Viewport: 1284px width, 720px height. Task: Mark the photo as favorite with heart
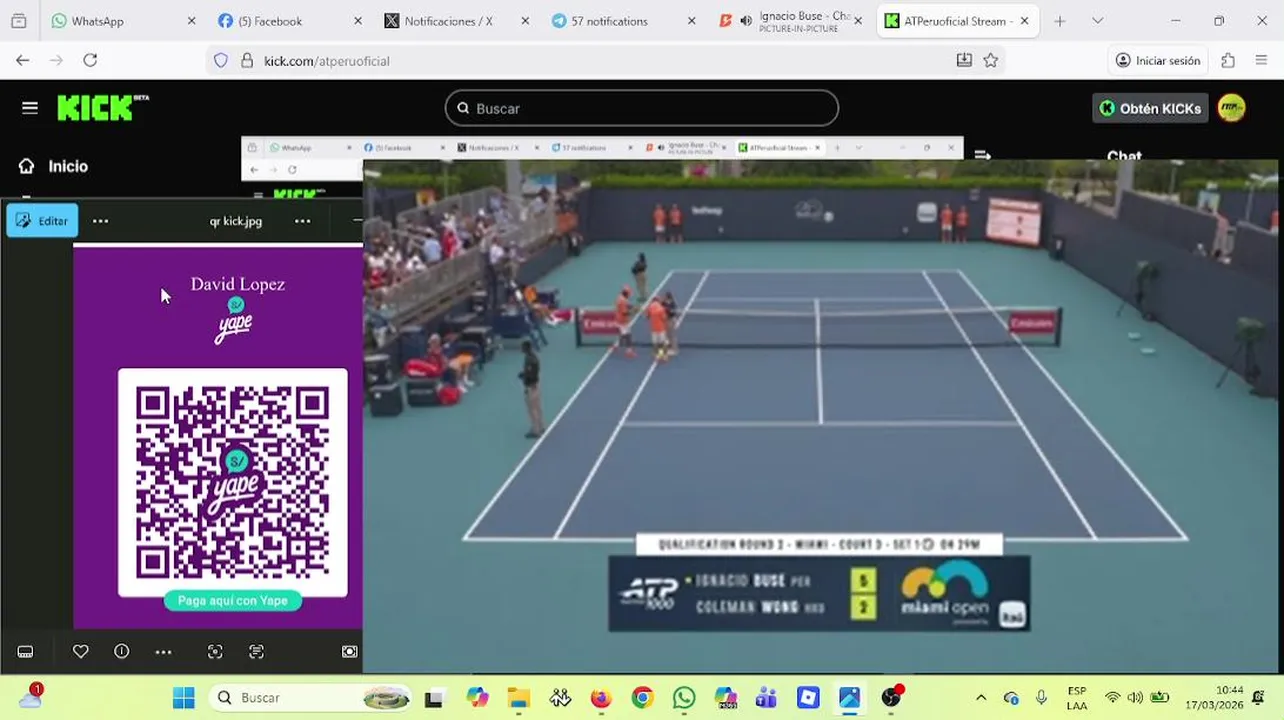point(81,651)
